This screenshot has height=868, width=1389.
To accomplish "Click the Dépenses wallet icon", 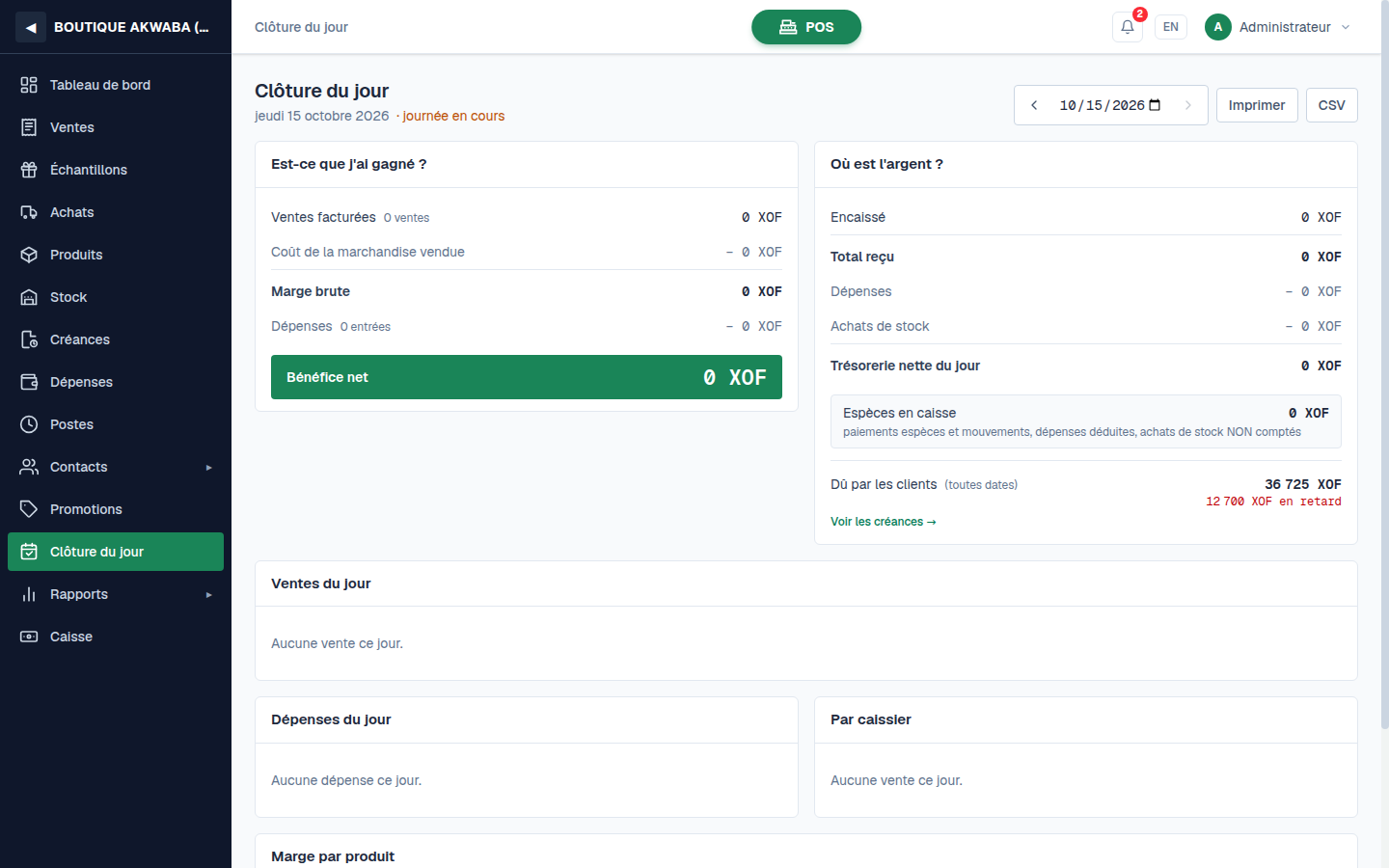I will [29, 382].
